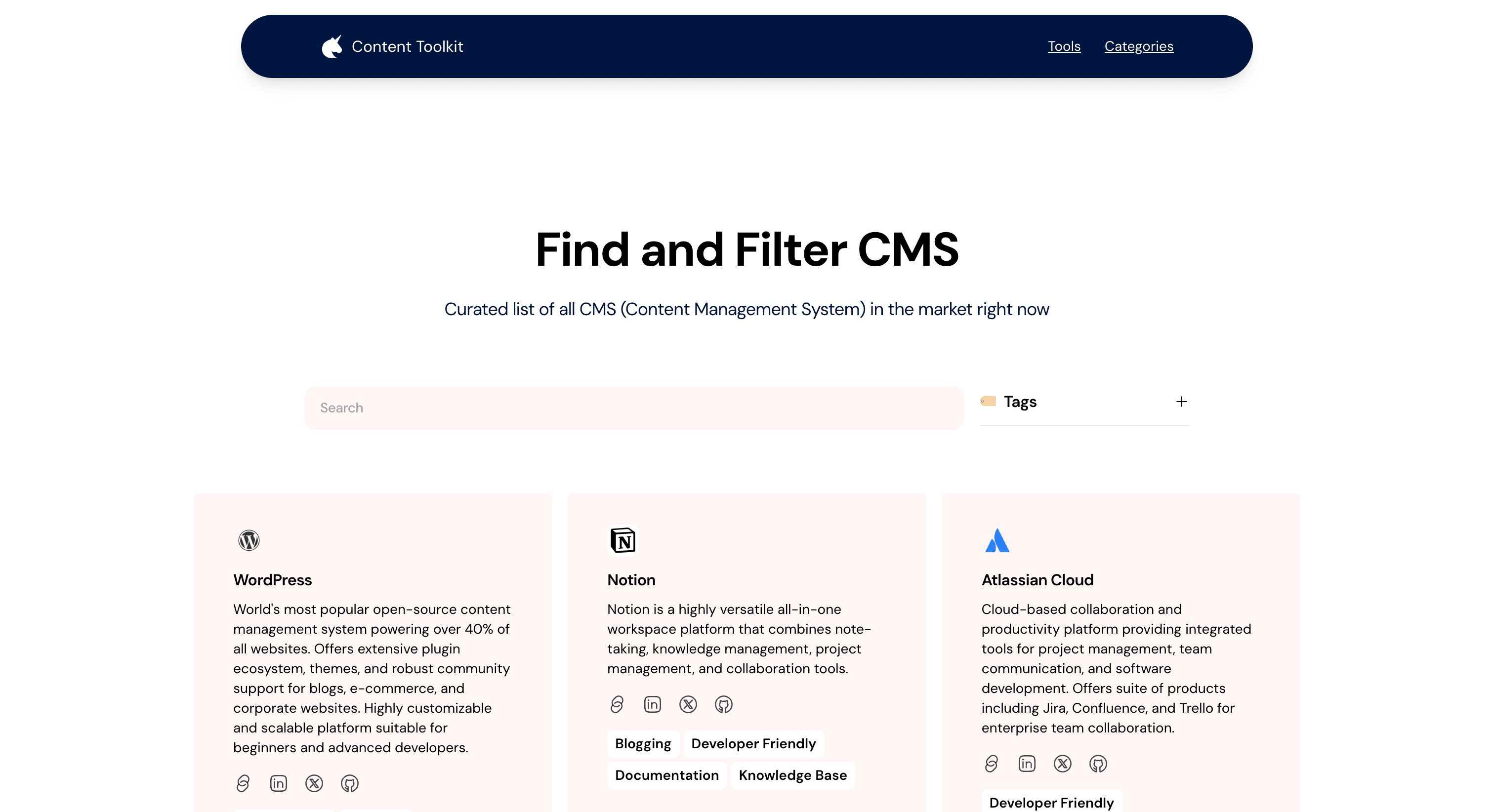This screenshot has width=1494, height=812.
Task: Click the WordPress logo icon
Action: pyautogui.click(x=249, y=540)
